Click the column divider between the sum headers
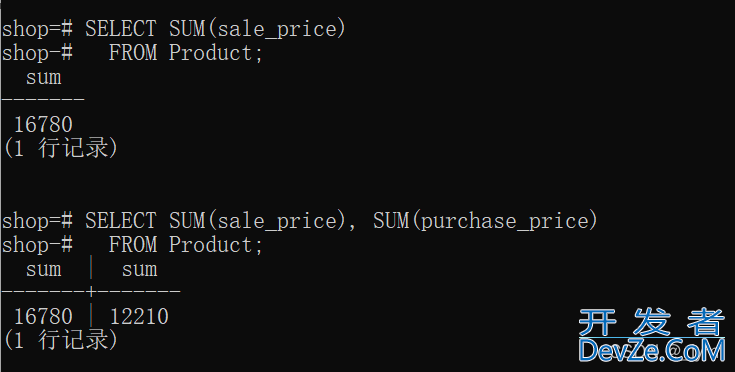The height and width of the screenshot is (372, 735). point(91,269)
